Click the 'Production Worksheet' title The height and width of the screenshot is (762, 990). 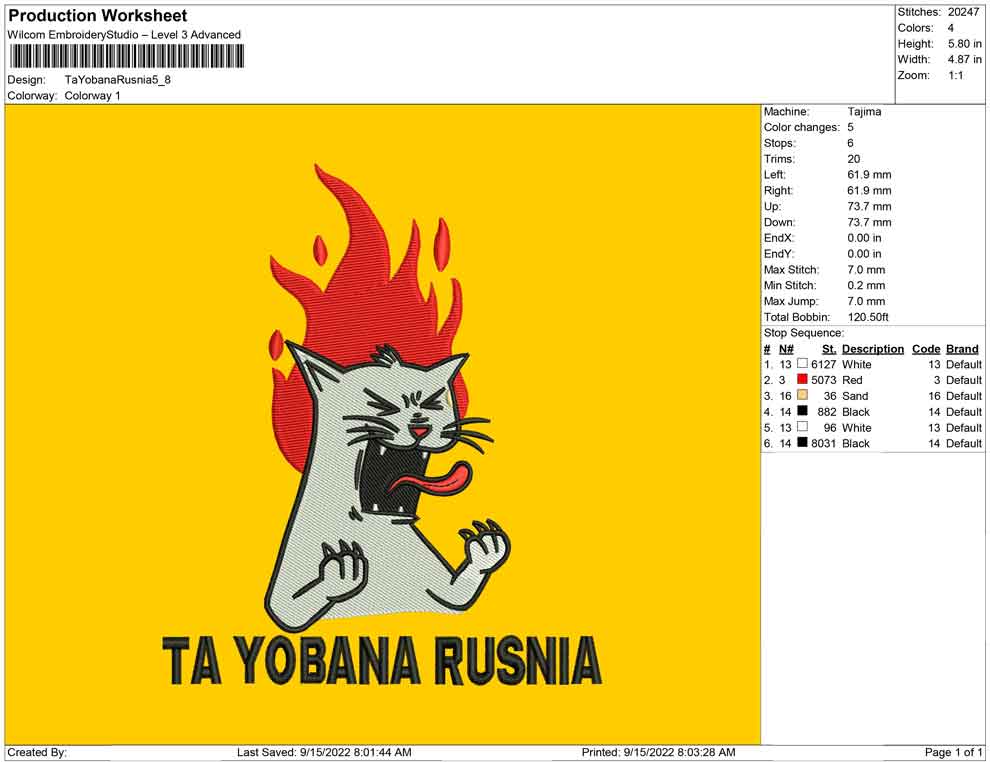tap(97, 16)
